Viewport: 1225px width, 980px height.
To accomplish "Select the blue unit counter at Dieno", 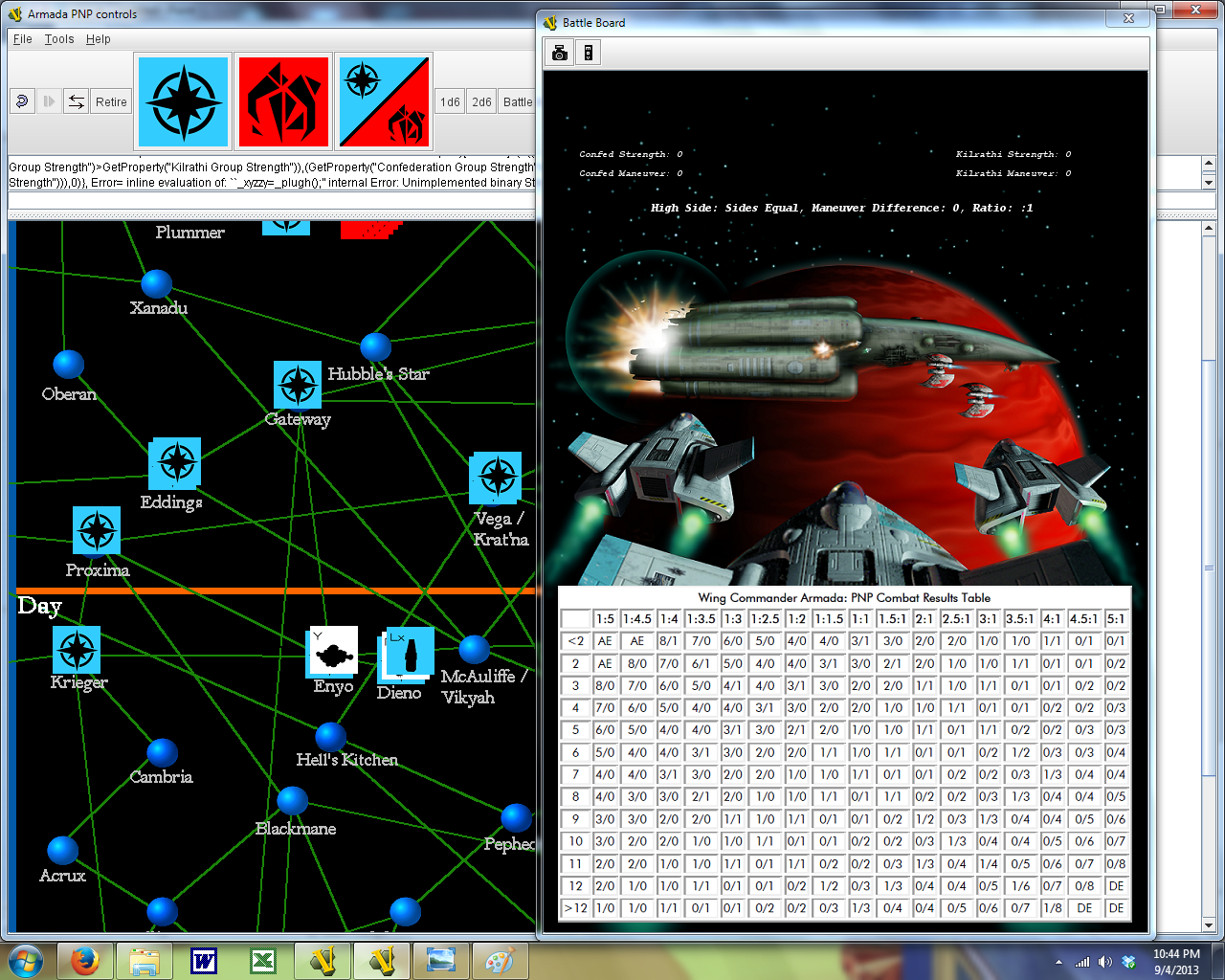I will tap(410, 653).
